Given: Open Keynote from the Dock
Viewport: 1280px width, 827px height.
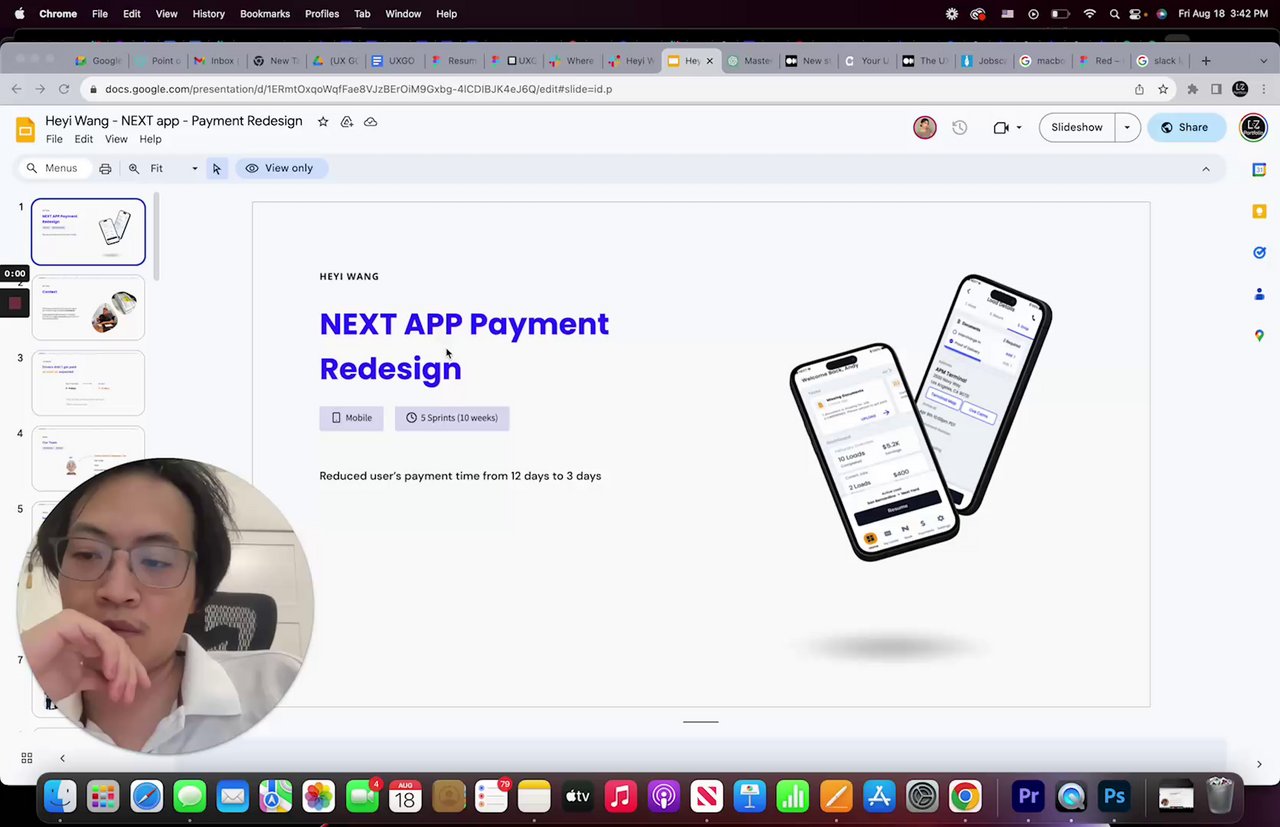Looking at the screenshot, I should [x=749, y=796].
